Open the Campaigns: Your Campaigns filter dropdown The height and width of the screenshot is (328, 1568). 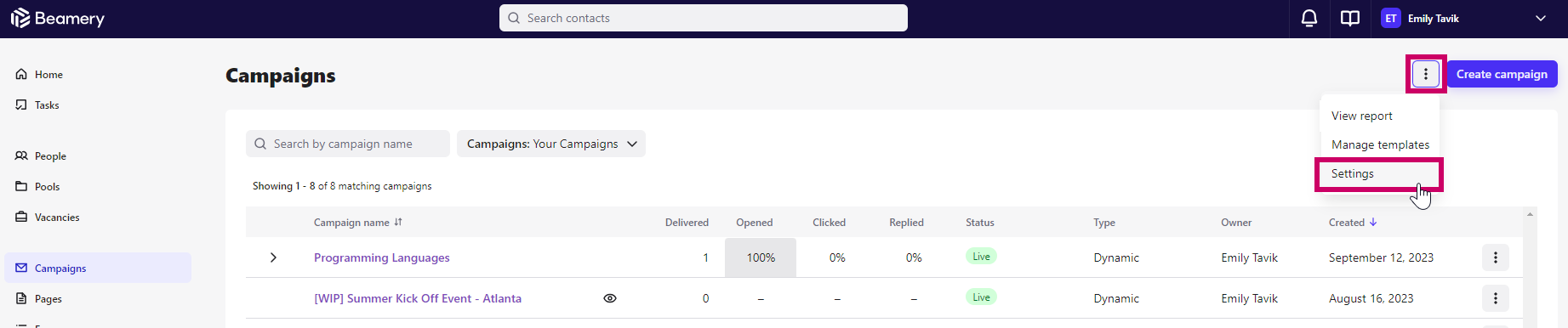pos(551,144)
